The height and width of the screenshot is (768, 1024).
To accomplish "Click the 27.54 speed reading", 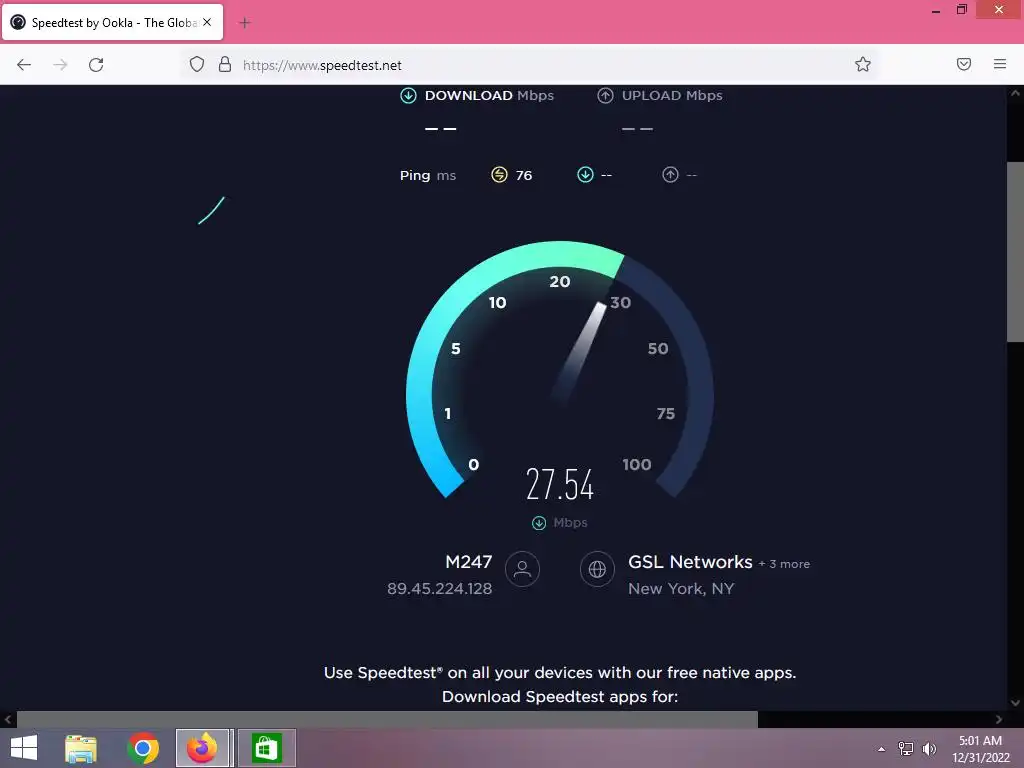I will click(560, 485).
